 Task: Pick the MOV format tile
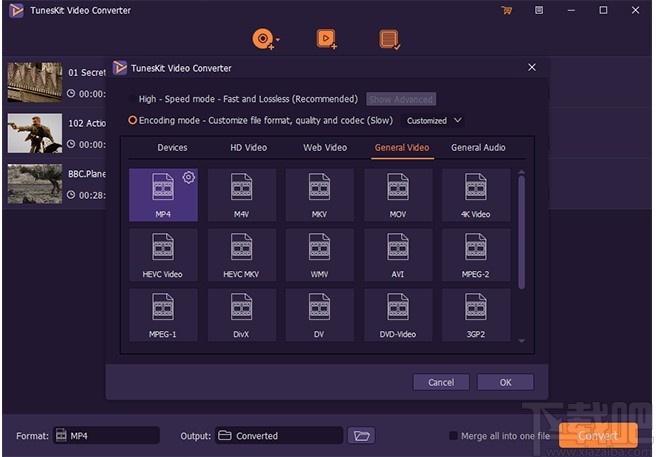397,195
